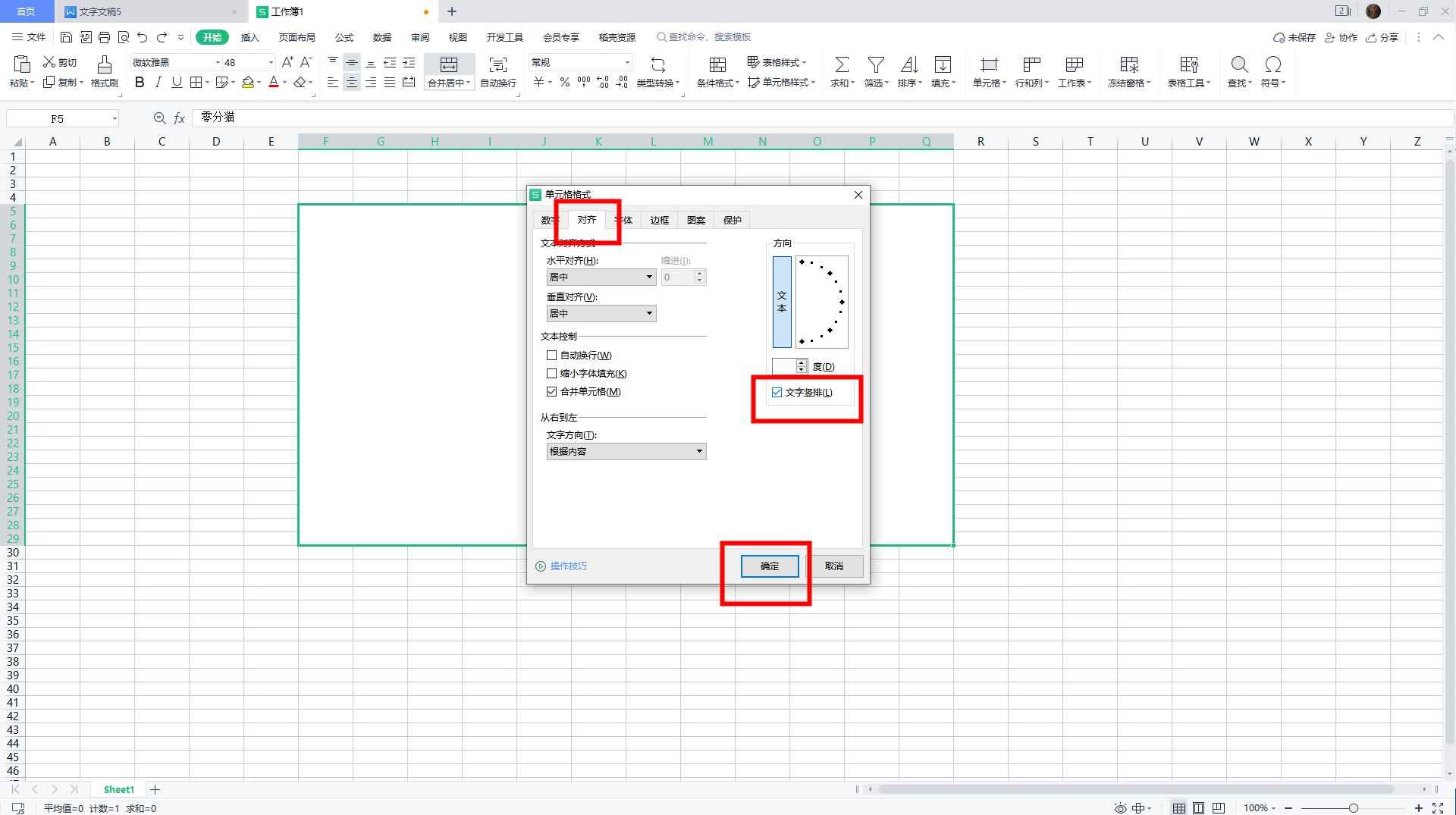
Task: Check the 缩小字体填充 option
Action: click(552, 373)
